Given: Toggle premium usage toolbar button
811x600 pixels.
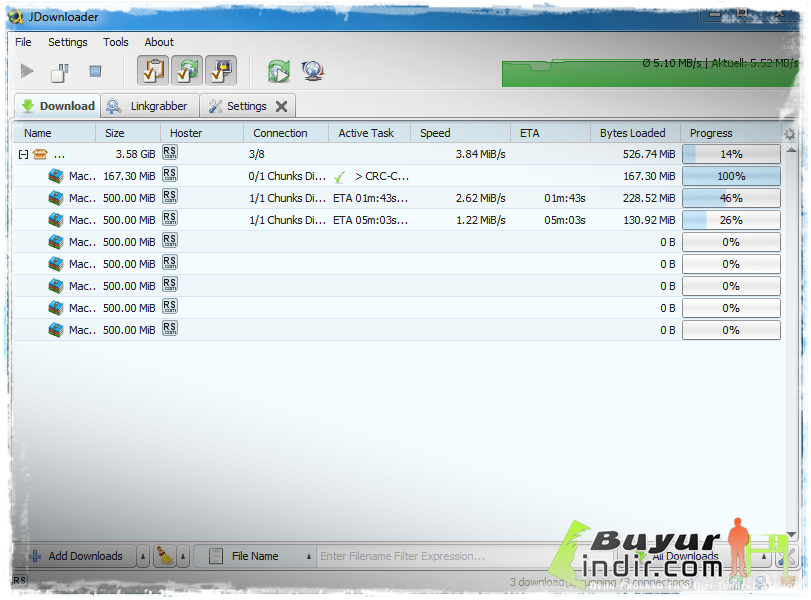Looking at the screenshot, I should coord(221,70).
